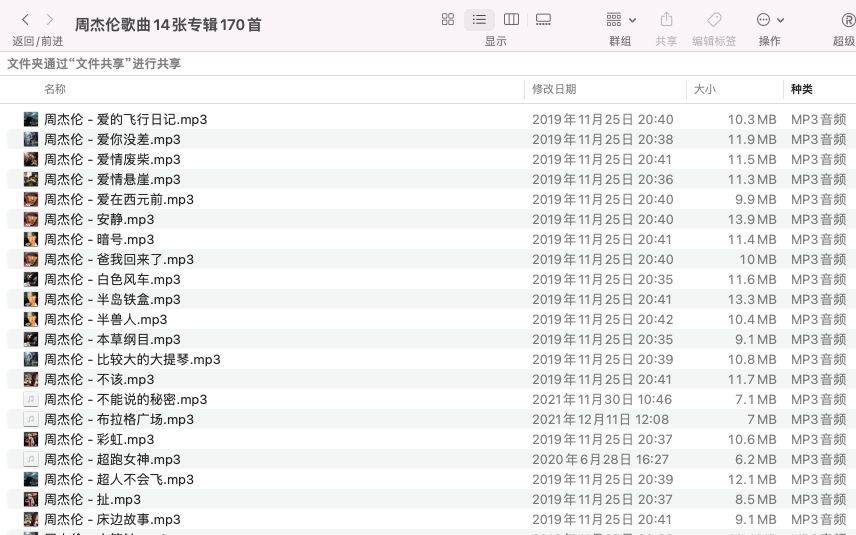This screenshot has height=535, width=856.
Task: Switch to icon grid view
Action: 448,20
